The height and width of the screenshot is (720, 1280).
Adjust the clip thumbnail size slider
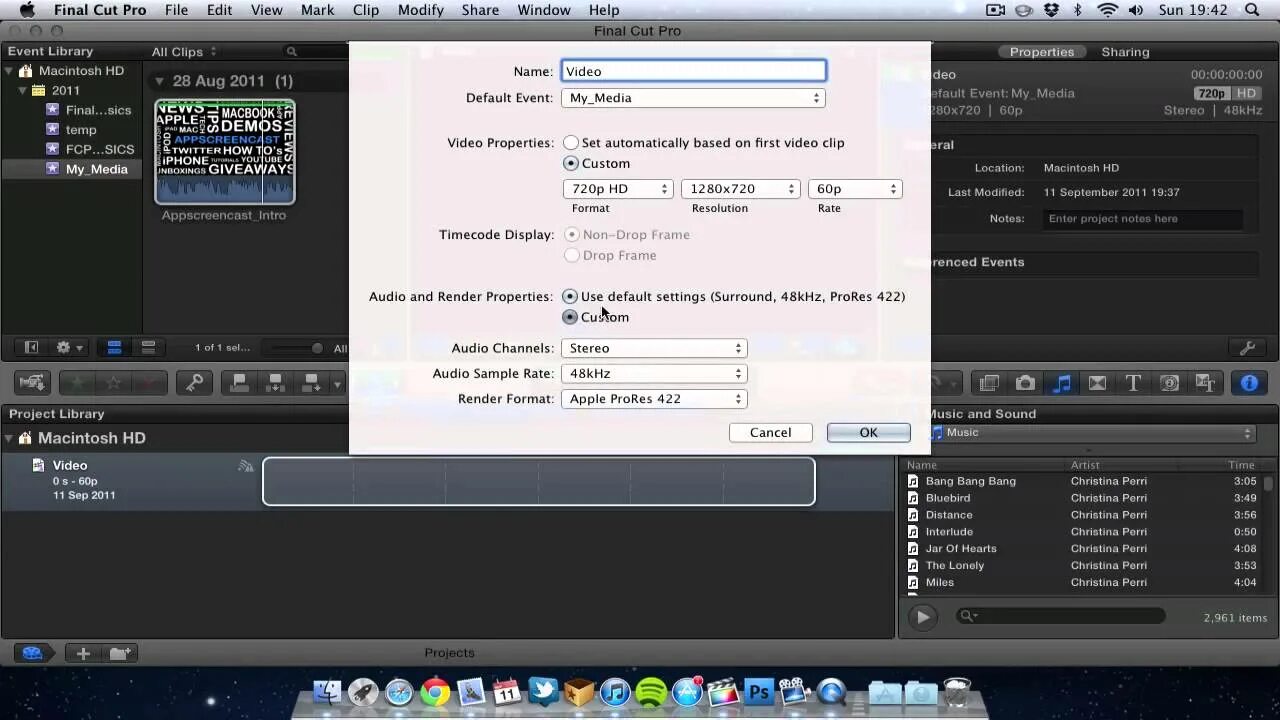pos(317,348)
